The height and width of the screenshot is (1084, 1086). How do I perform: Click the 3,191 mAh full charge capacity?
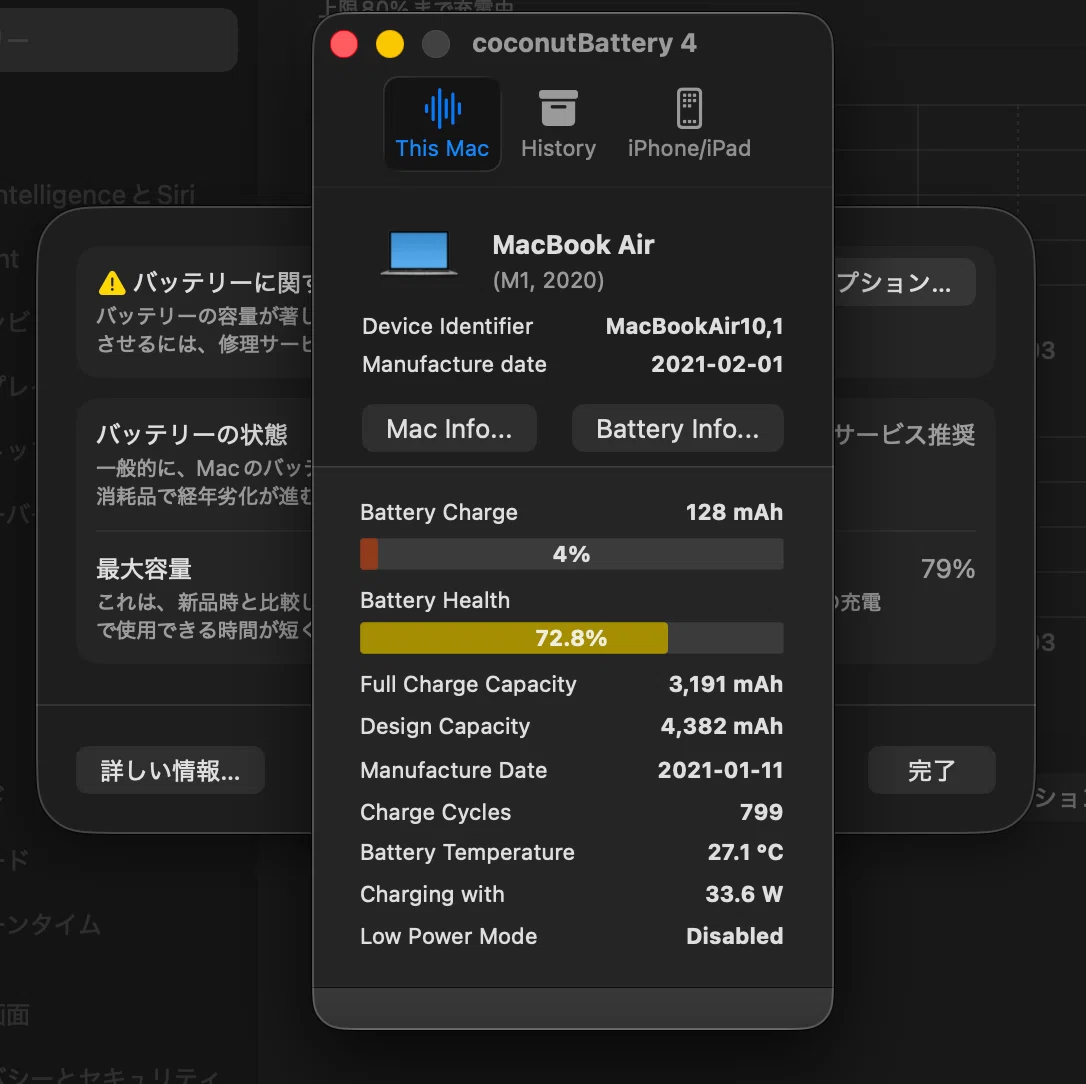click(x=725, y=684)
